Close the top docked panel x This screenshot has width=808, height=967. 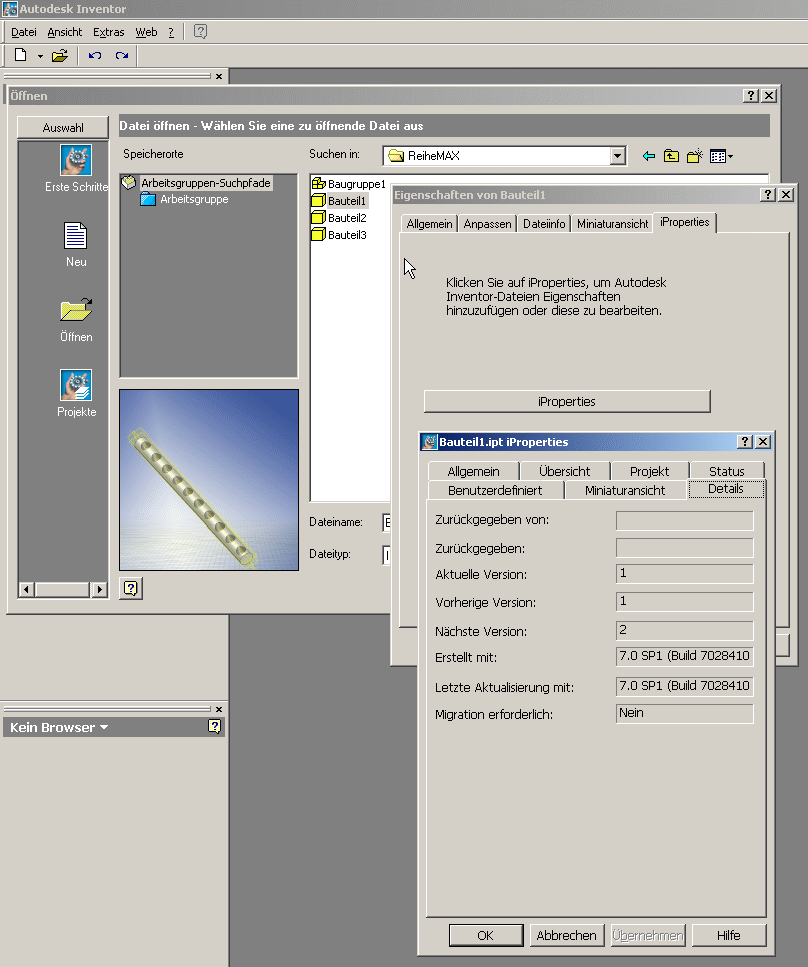point(219,76)
